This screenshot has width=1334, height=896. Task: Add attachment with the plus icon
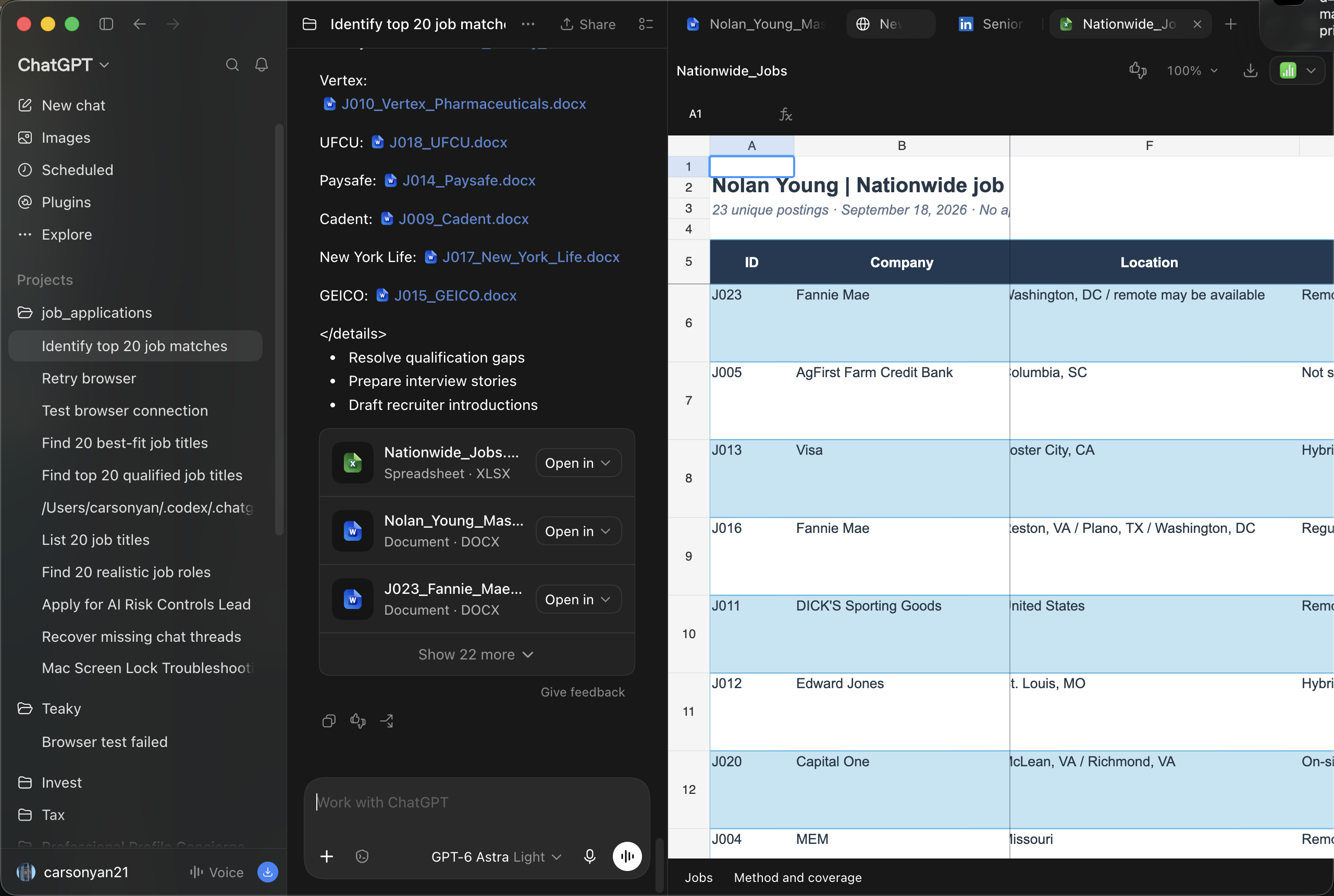coord(327,856)
